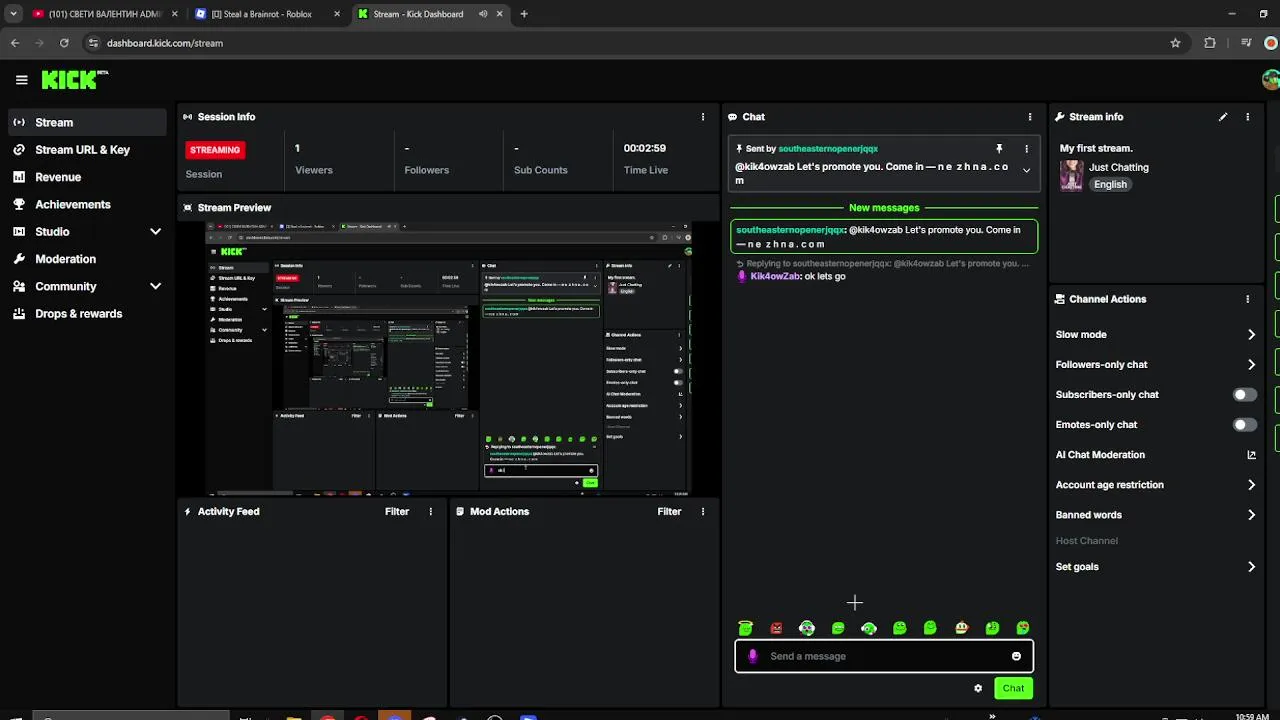Reload the dashboard page
The height and width of the screenshot is (720, 1280).
pyautogui.click(x=64, y=43)
